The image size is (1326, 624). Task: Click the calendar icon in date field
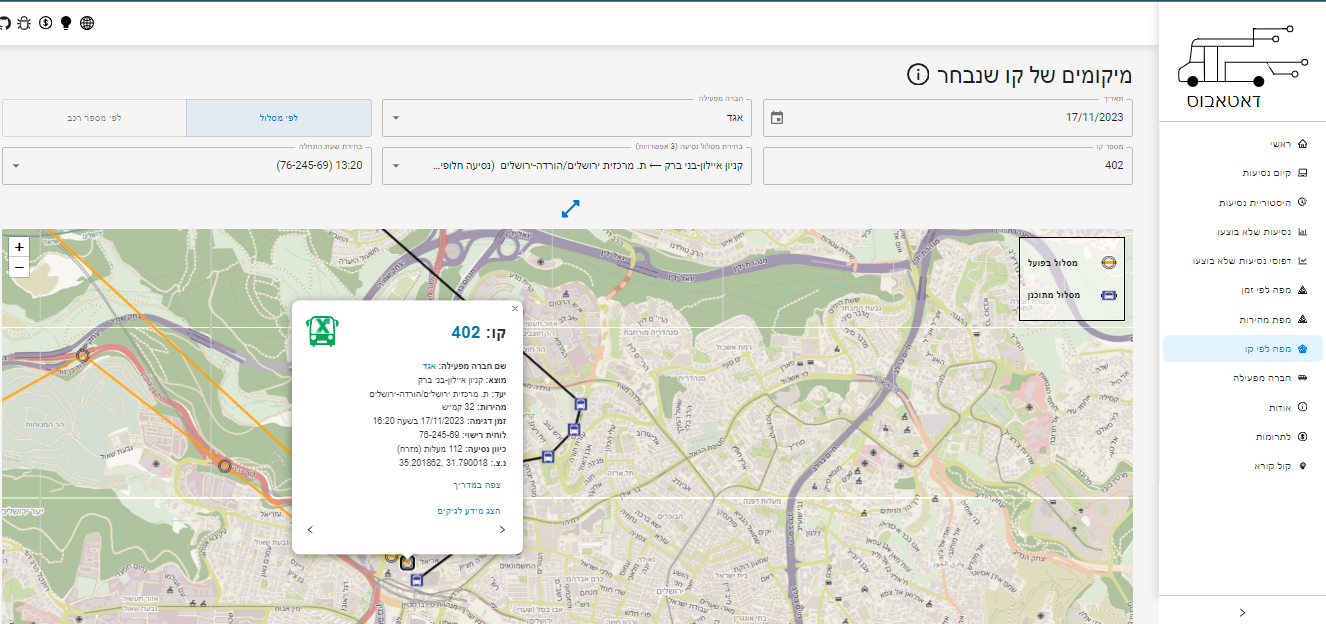(777, 118)
